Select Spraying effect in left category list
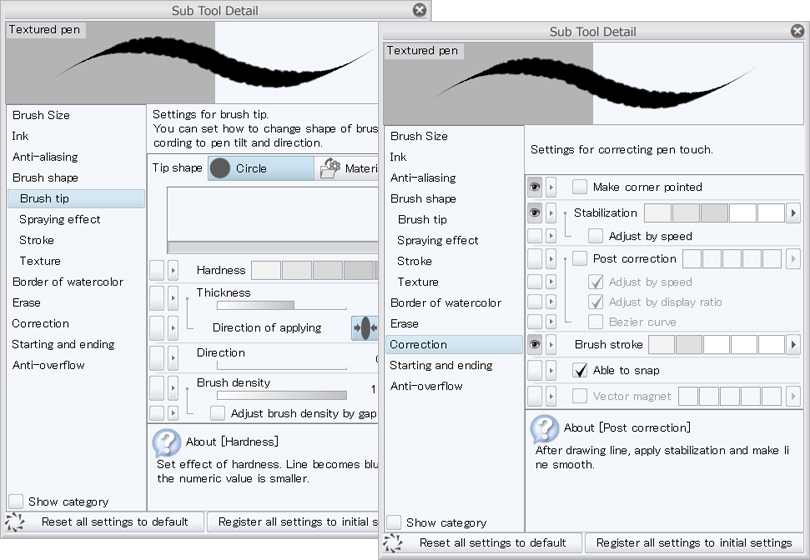Screen dimensions: 810x560 point(60,219)
